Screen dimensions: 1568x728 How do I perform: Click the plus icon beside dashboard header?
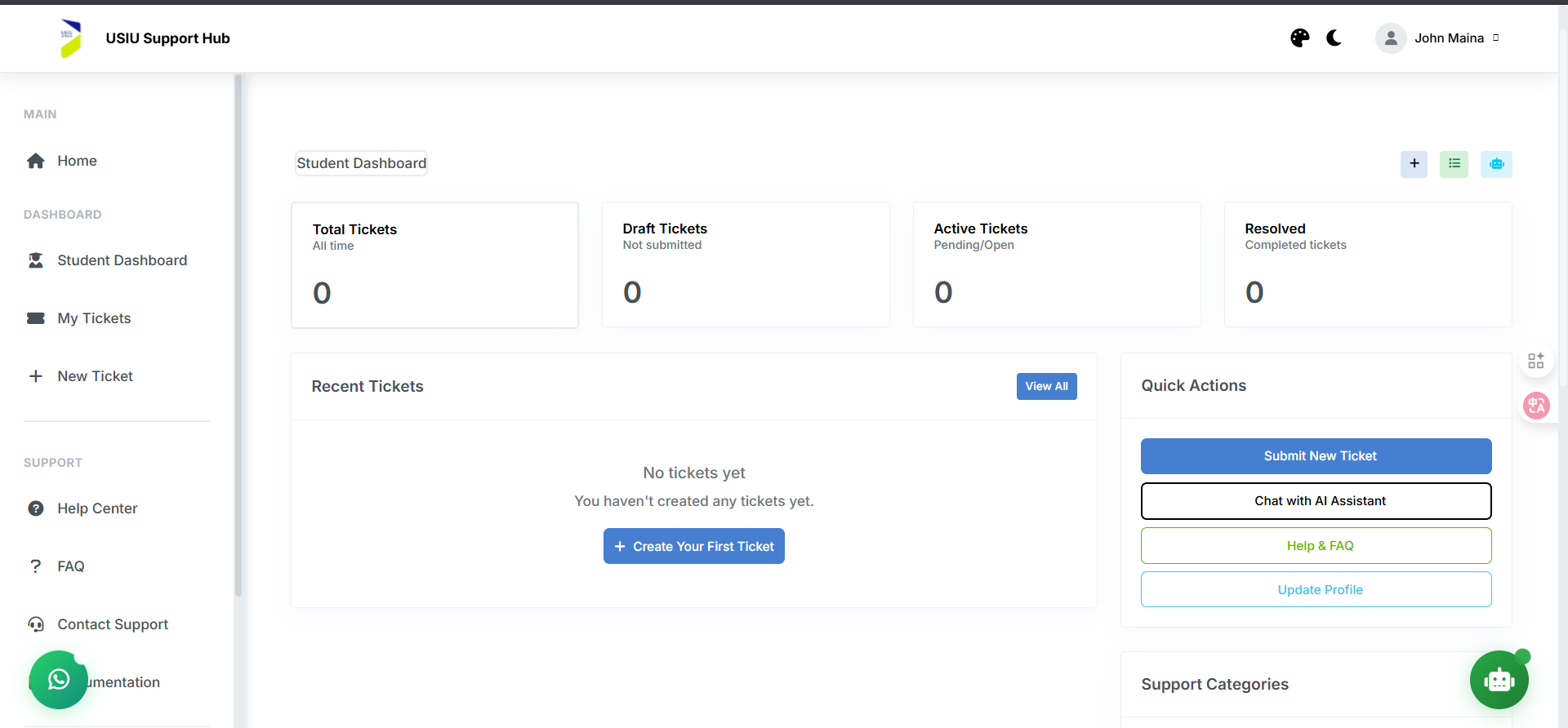tap(1414, 164)
